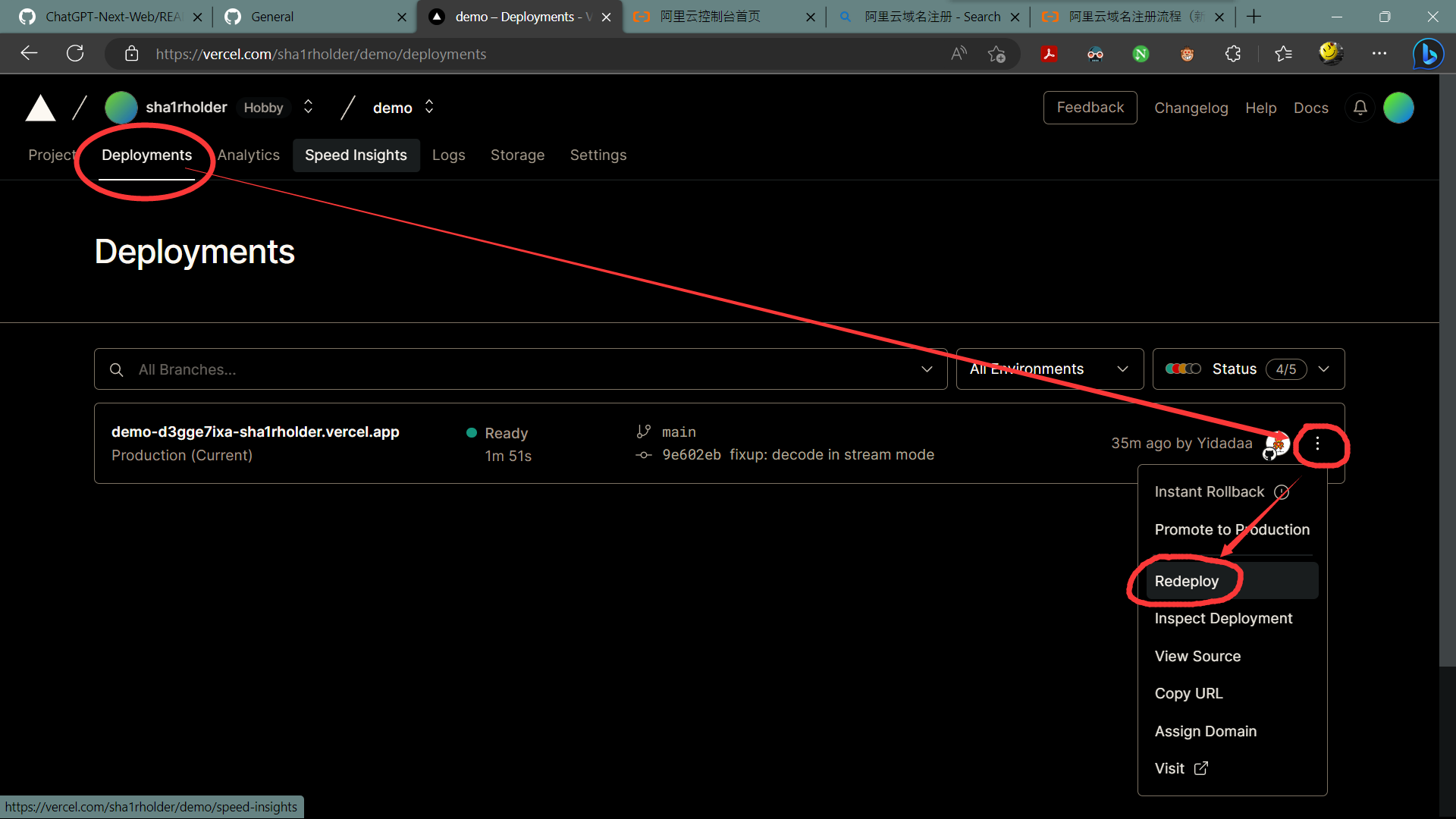The image size is (1456, 819).
Task: Click the favorites star toolbar icon
Action: tap(1283, 54)
